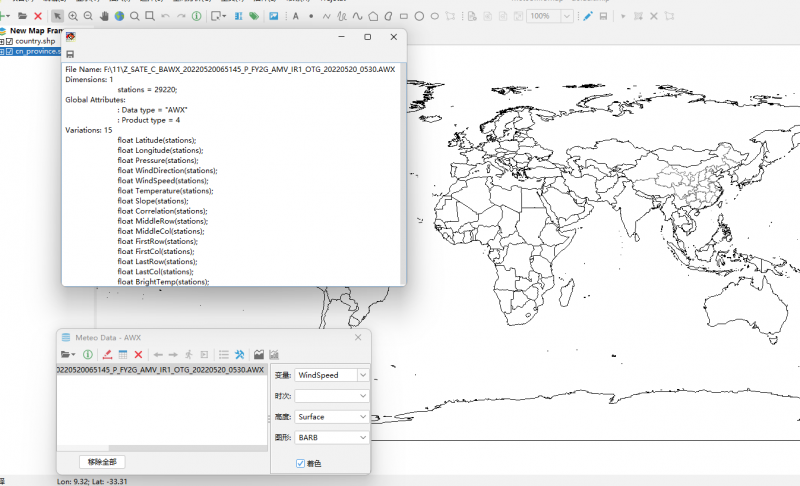Image resolution: width=800 pixels, height=486 pixels.
Task: Select the Zoom In tool
Action: [x=74, y=16]
